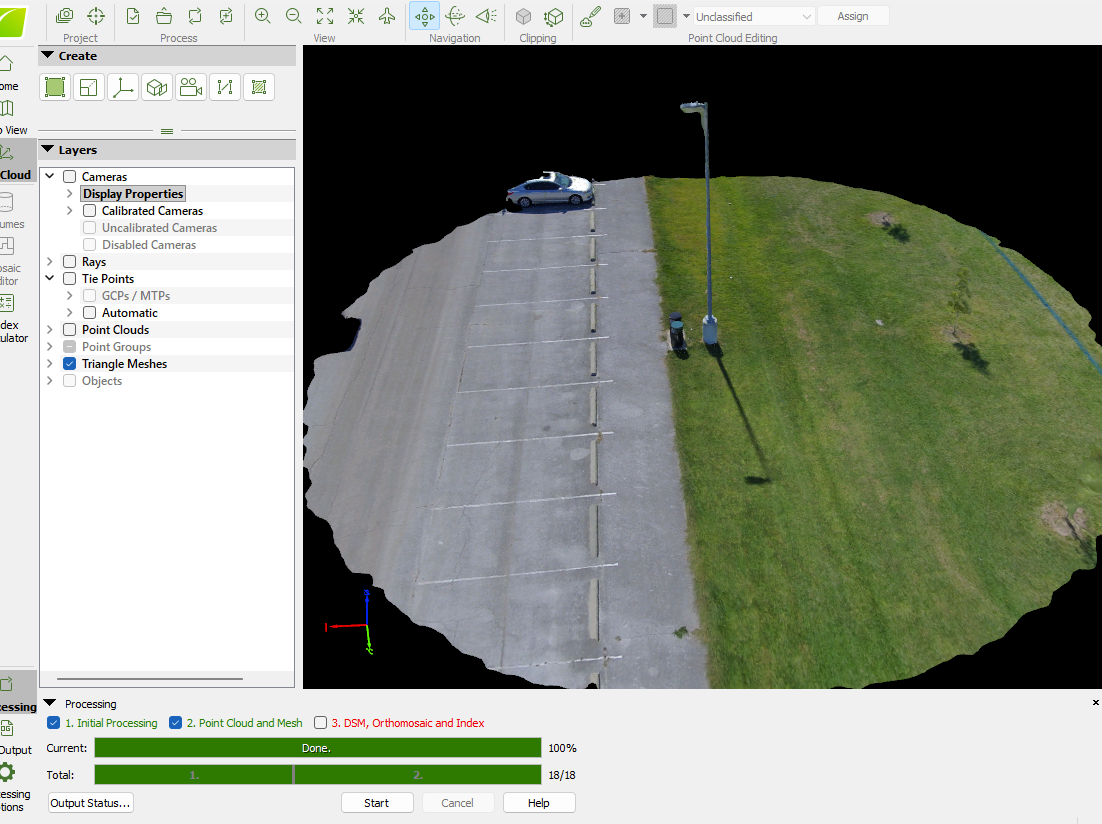Open Processing Options via the gear icon
Image resolution: width=1102 pixels, height=824 pixels.
click(x=7, y=772)
